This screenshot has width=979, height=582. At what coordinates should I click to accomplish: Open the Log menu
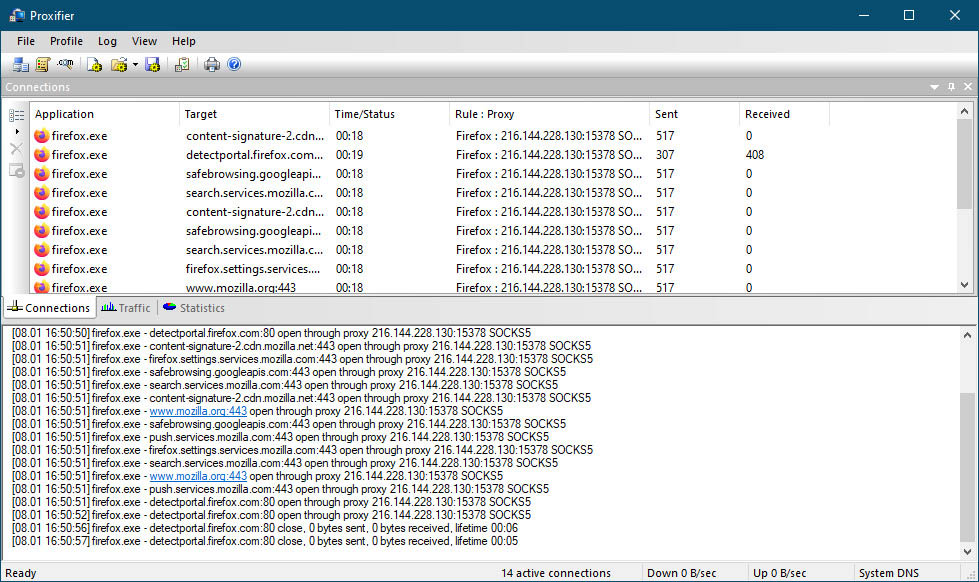point(107,41)
